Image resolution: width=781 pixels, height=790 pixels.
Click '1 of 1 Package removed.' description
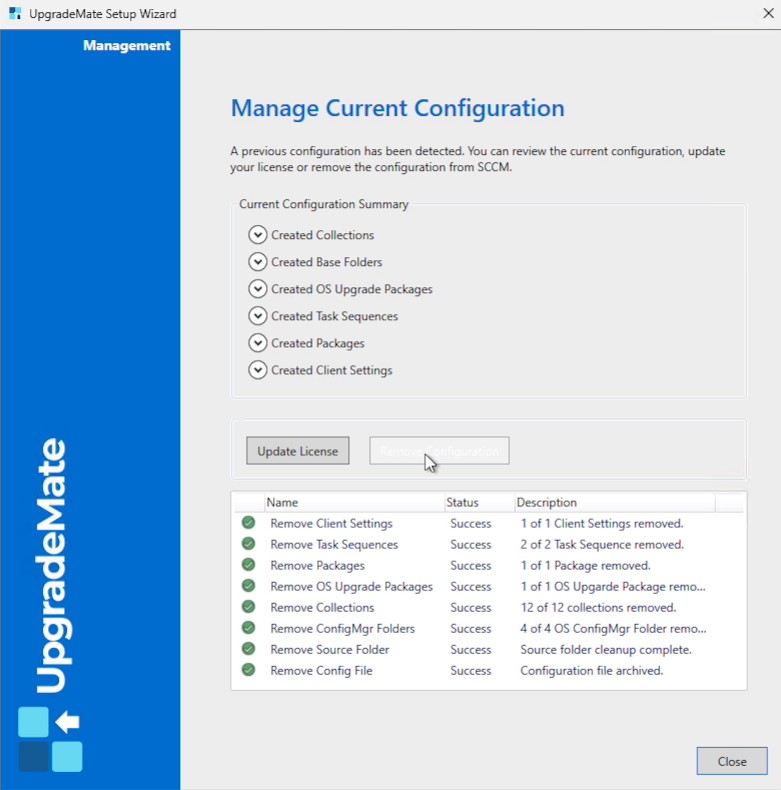[585, 566]
